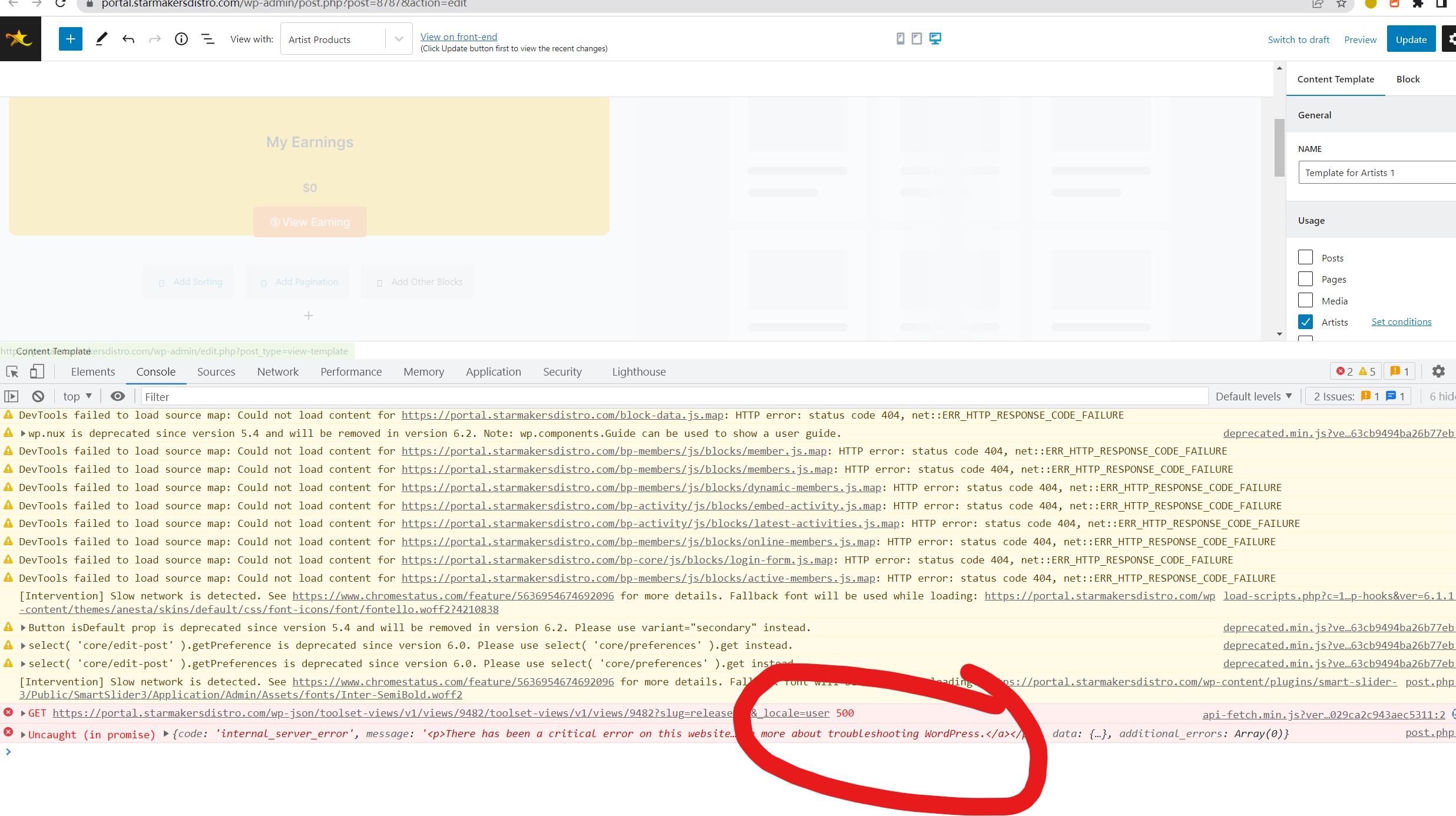Screen dimensions: 1456x816
Task: Click the browser address bar URL
Action: pos(284,4)
